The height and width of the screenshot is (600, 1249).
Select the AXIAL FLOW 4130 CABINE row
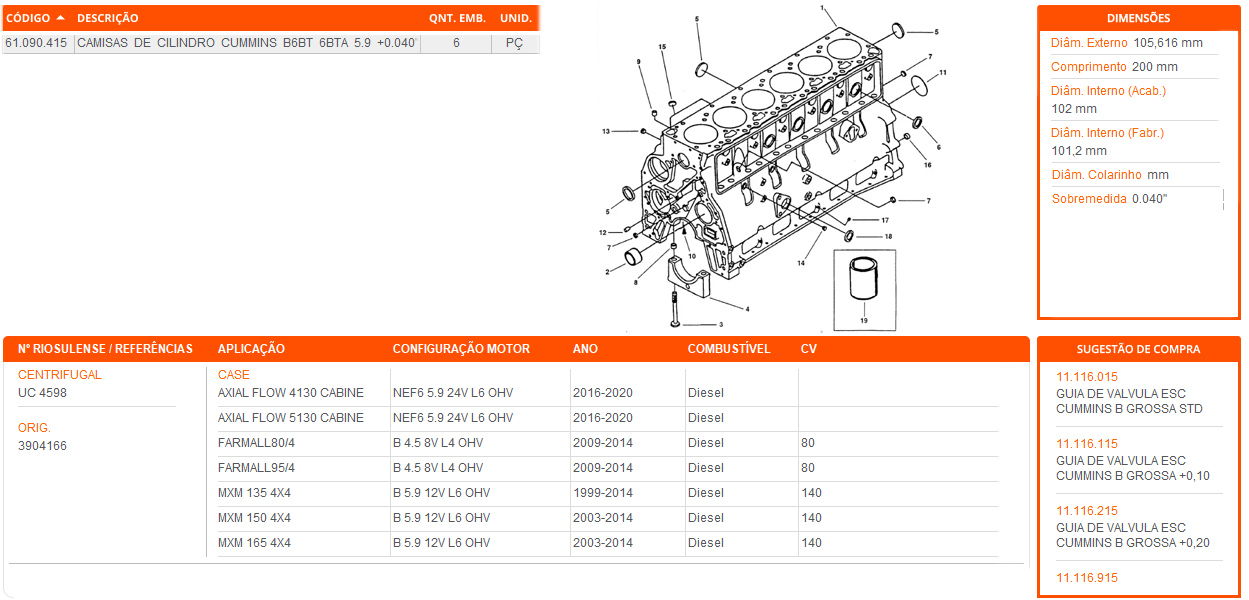[x=291, y=393]
